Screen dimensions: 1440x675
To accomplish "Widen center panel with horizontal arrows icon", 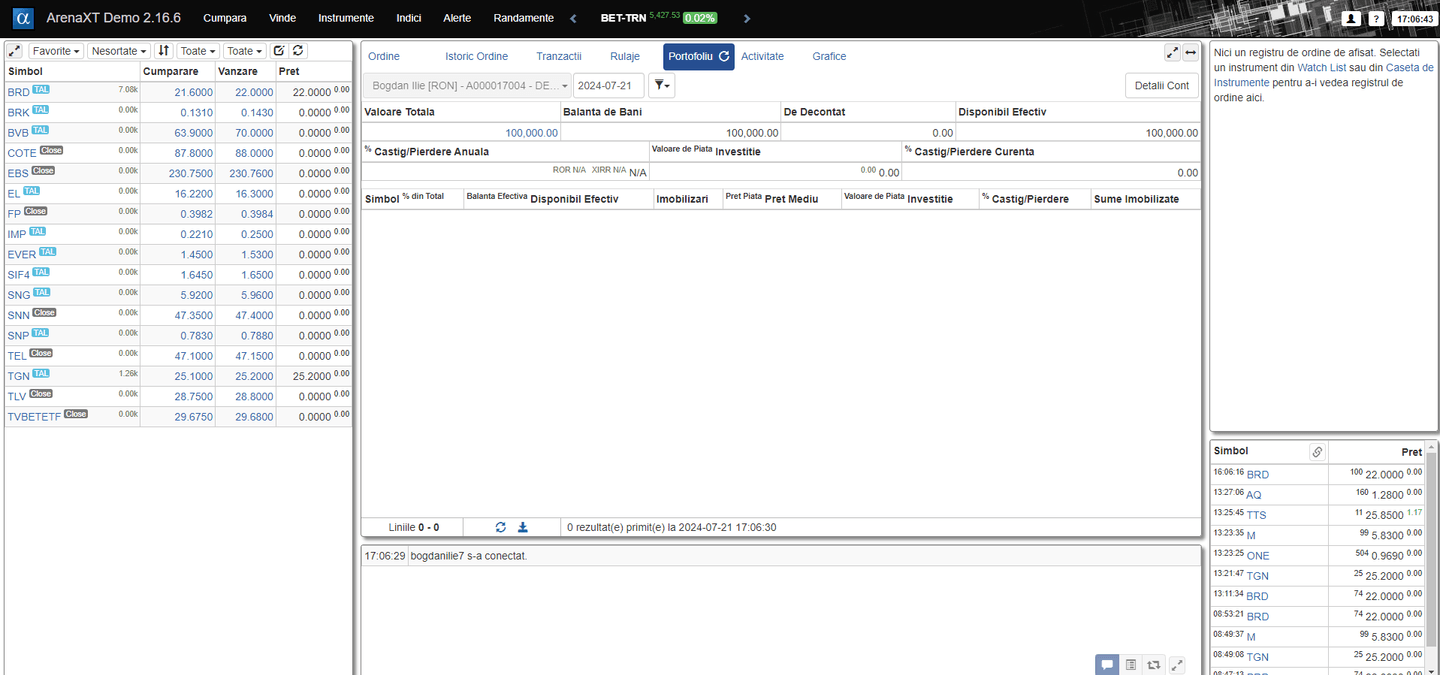I will 1190,53.
